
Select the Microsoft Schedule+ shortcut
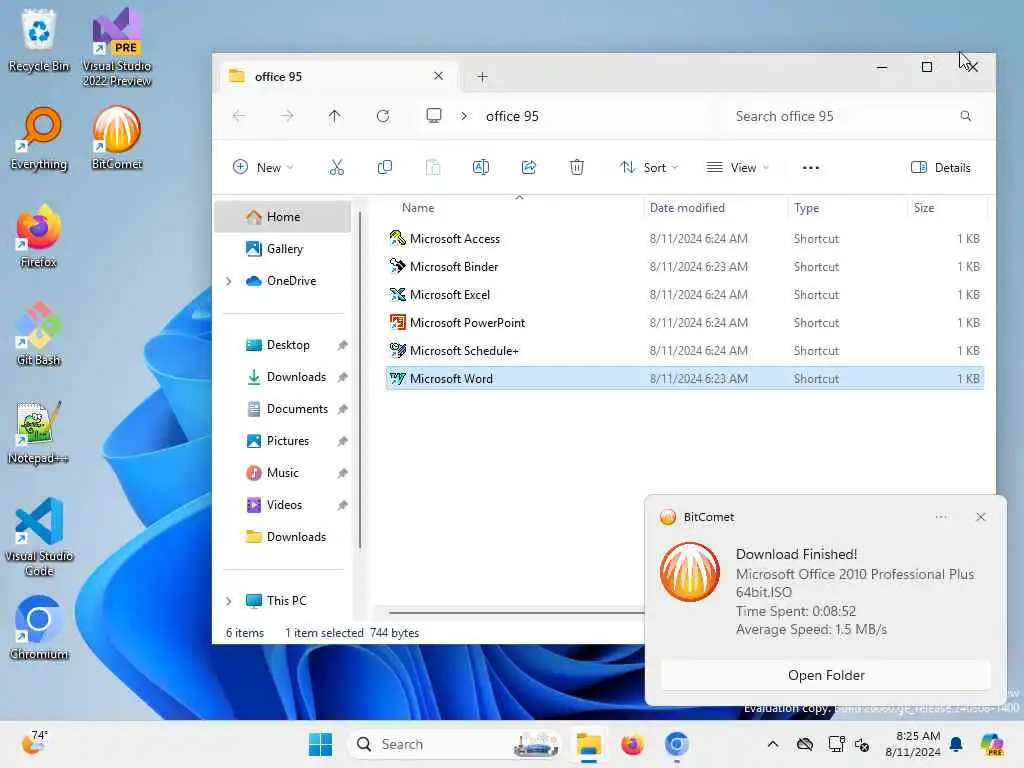point(684,351)
